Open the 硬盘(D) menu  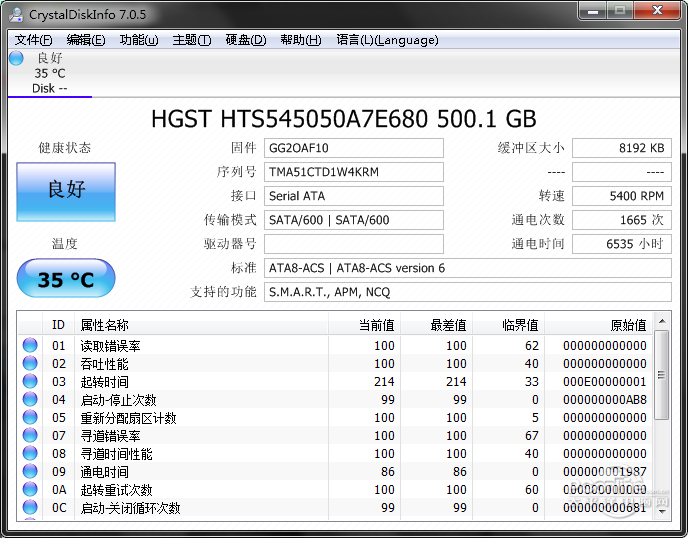tap(245, 40)
